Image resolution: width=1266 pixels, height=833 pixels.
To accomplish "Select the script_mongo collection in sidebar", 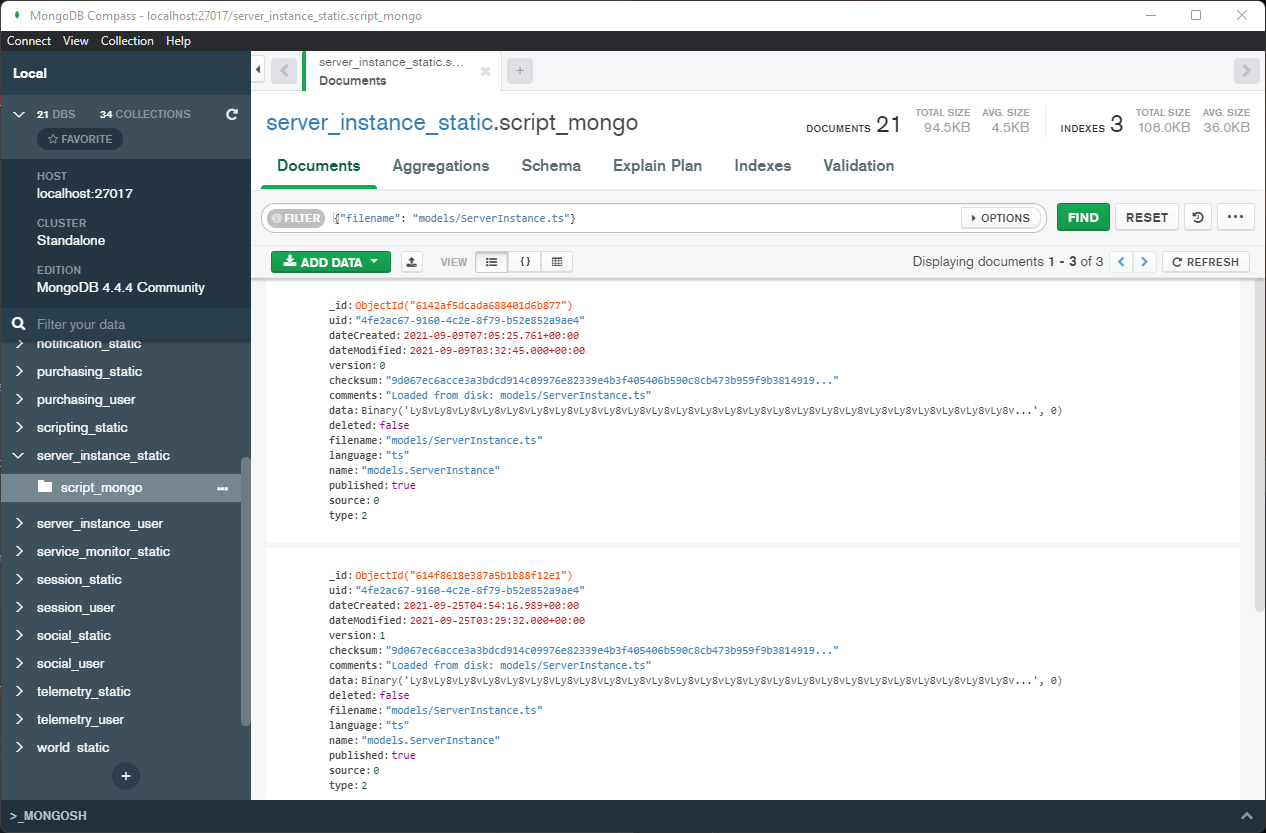I will pos(120,488).
